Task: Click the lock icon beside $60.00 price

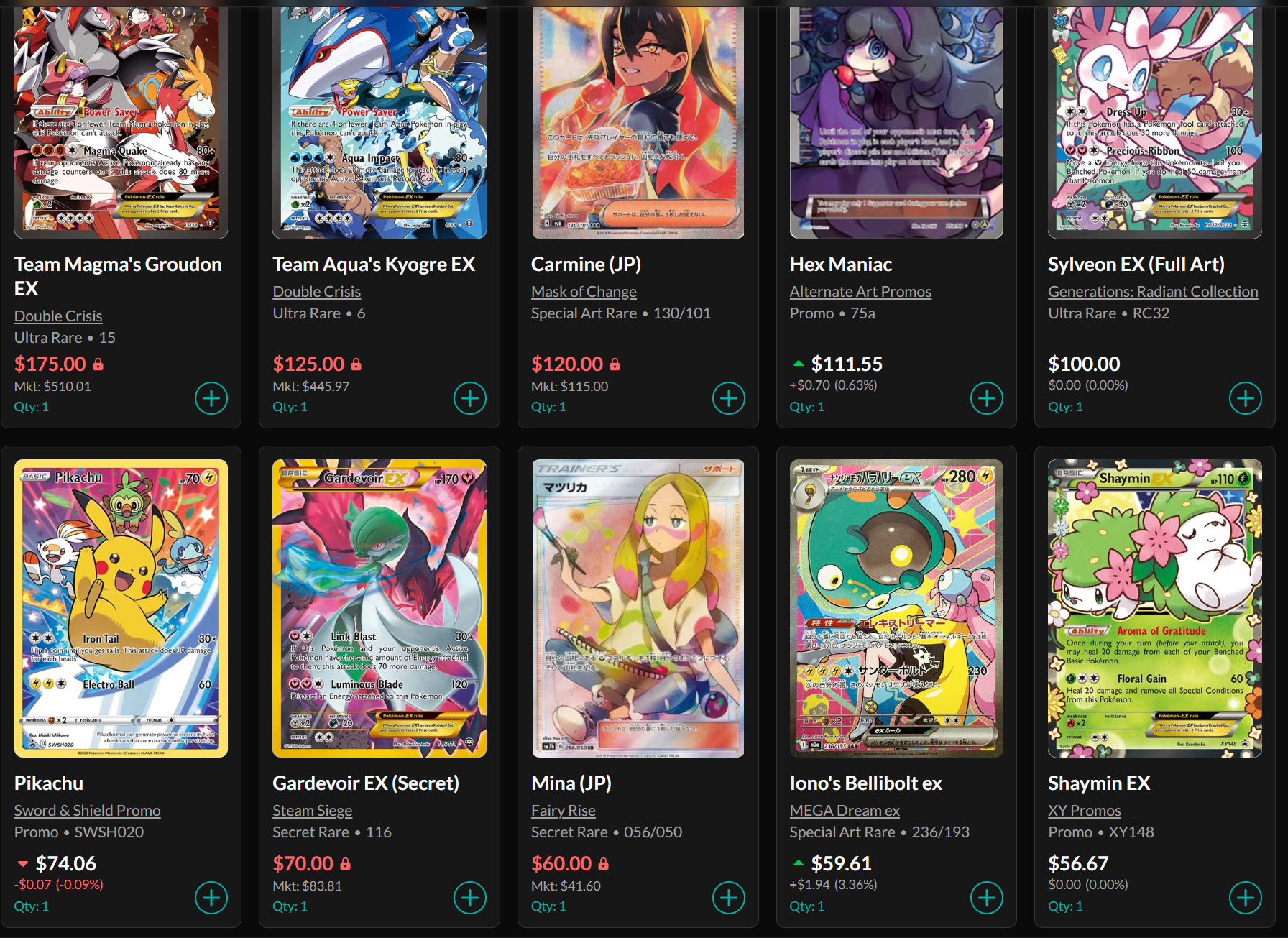Action: [x=603, y=864]
